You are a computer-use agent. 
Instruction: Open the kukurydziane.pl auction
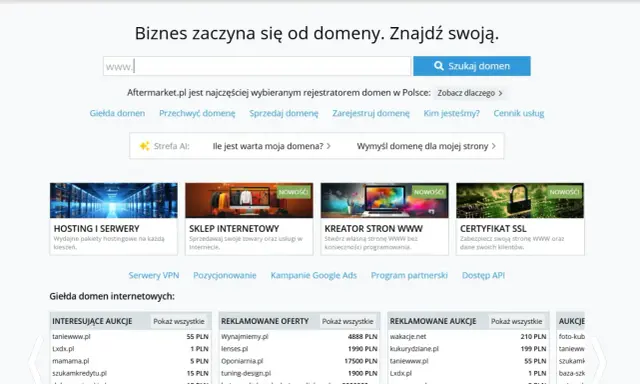point(414,349)
